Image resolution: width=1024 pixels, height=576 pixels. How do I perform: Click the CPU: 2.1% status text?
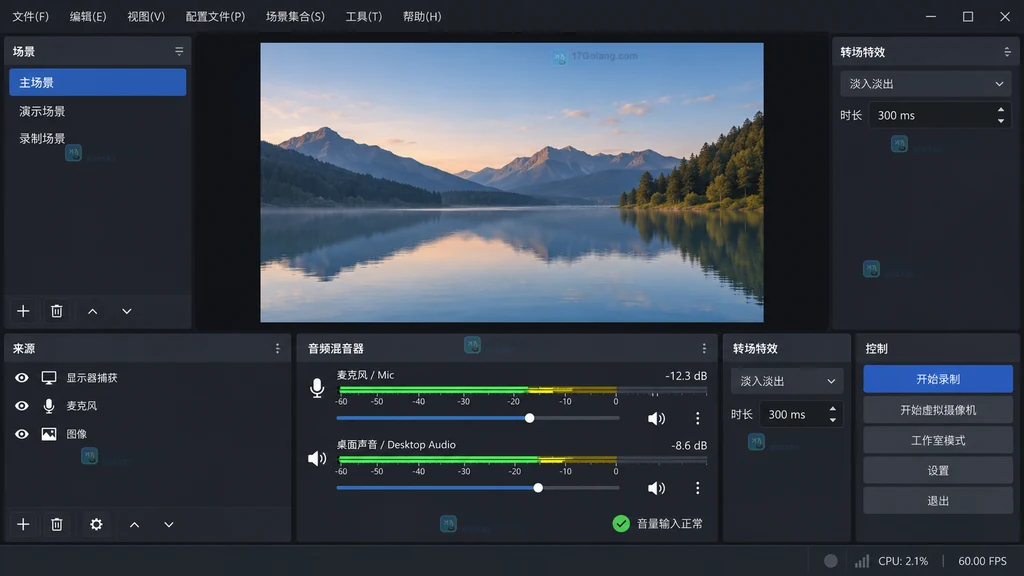[903, 561]
